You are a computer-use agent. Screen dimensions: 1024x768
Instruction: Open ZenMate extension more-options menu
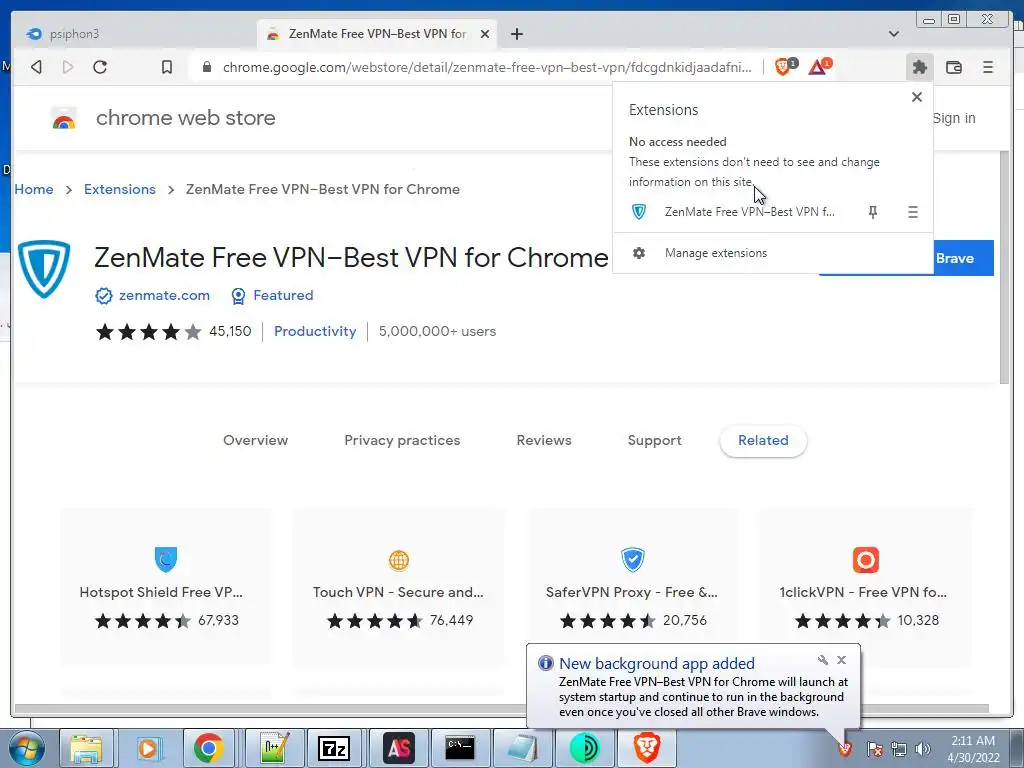tap(913, 212)
